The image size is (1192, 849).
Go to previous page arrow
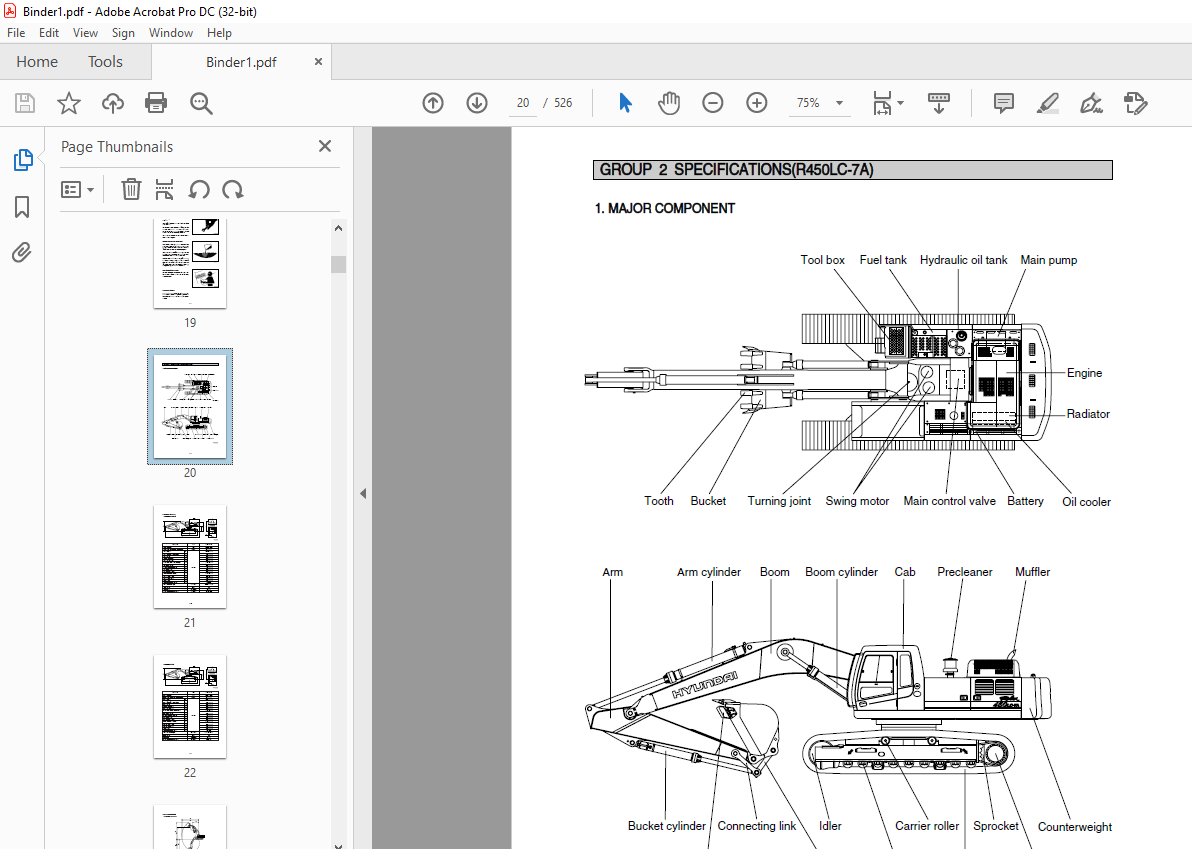click(433, 103)
